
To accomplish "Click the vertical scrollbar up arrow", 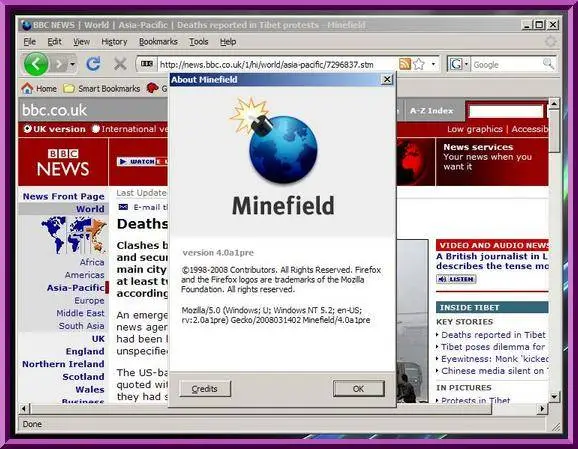I will click(x=554, y=104).
